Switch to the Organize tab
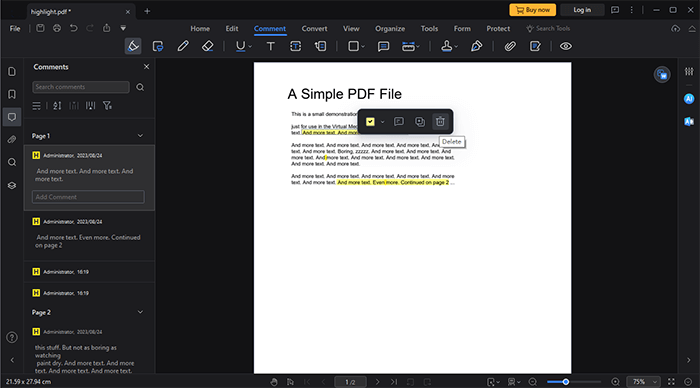 pos(390,29)
